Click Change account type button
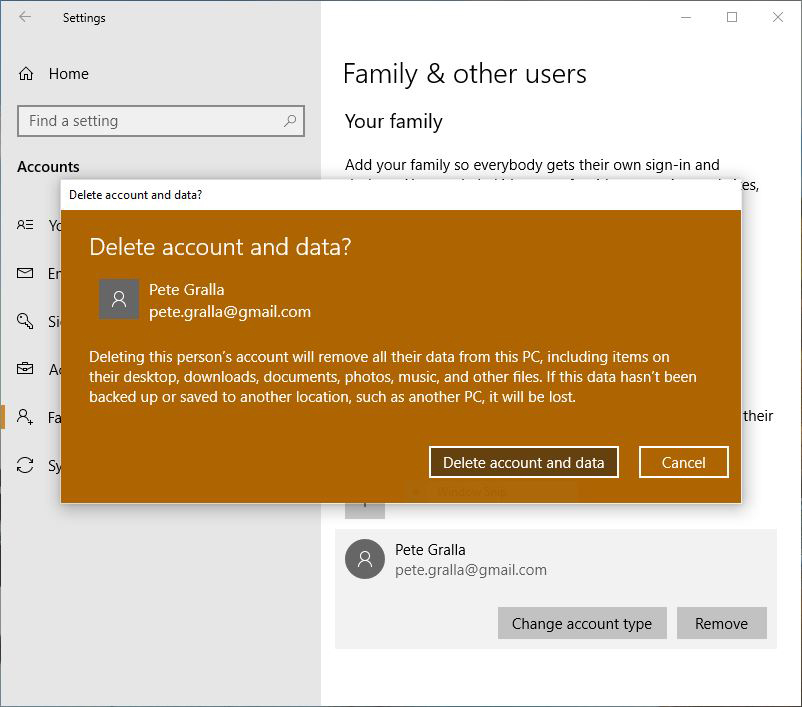 click(x=582, y=623)
